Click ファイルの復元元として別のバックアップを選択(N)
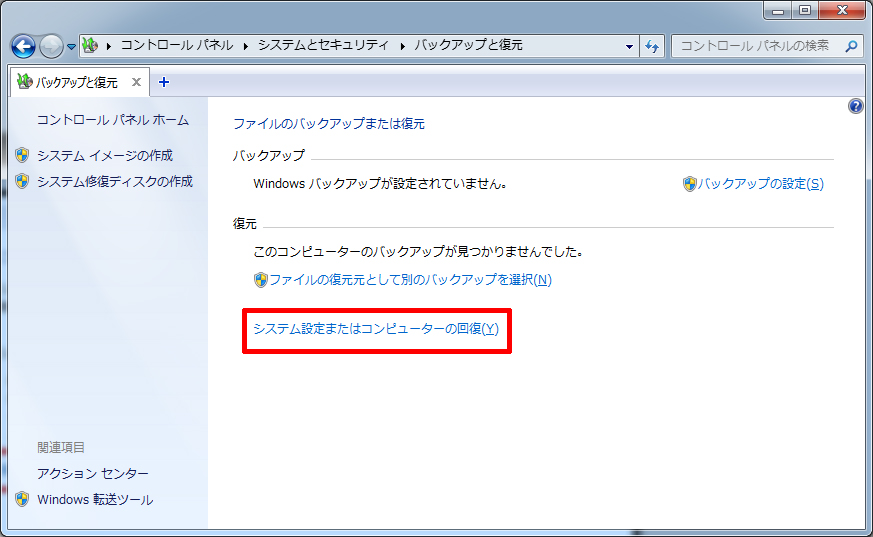The image size is (873, 537). (410, 280)
